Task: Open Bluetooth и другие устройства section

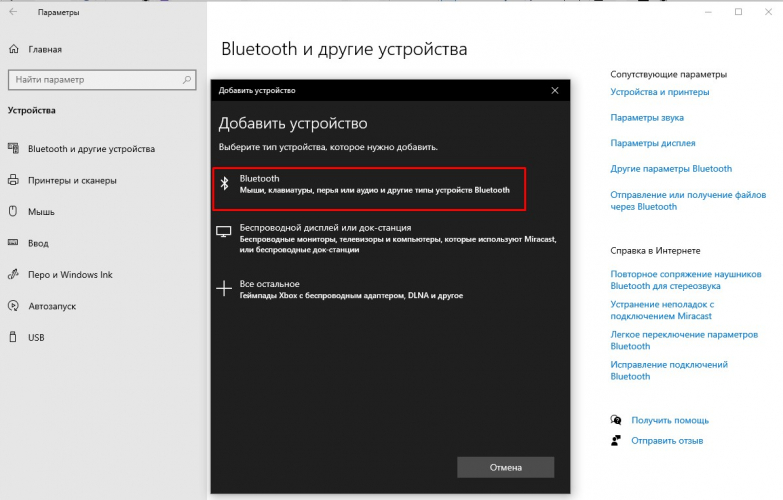Action: coord(91,149)
